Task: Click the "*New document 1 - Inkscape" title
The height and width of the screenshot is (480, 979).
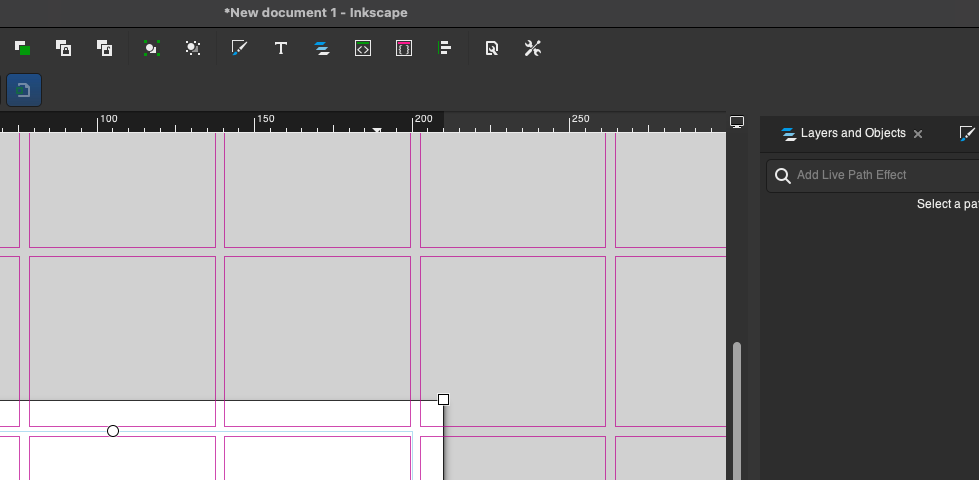Action: click(316, 12)
